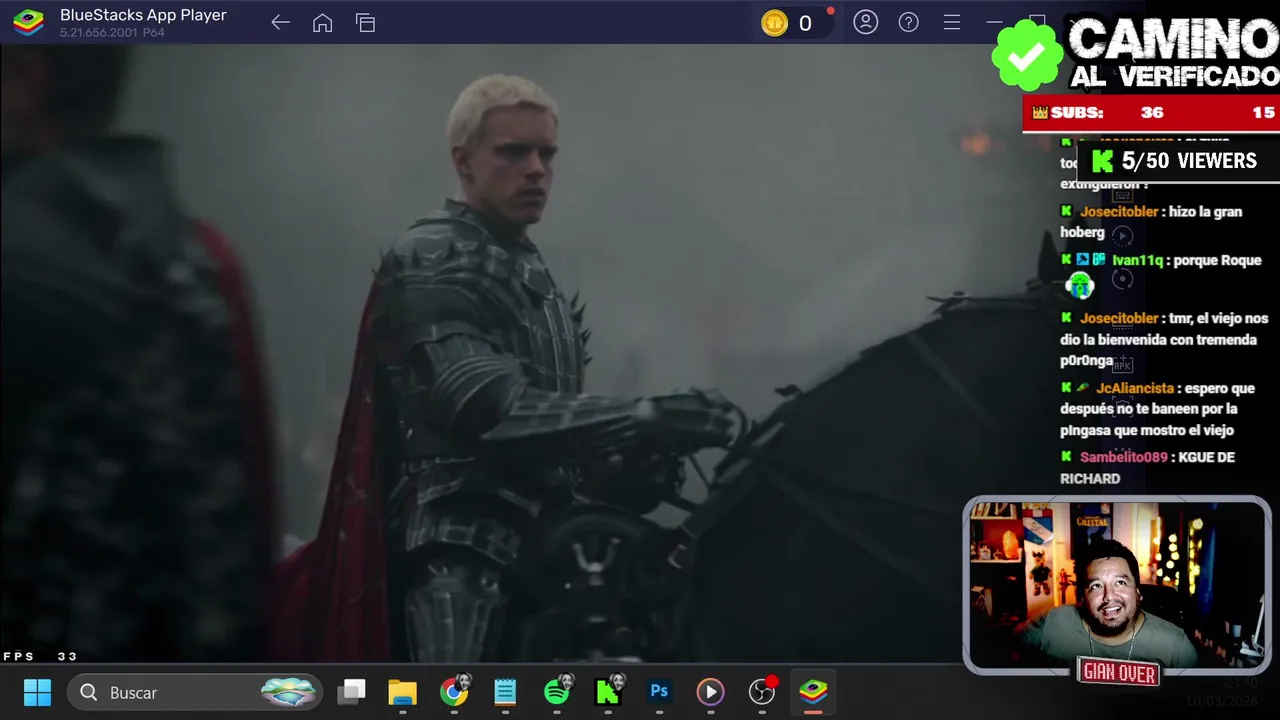1280x720 pixels.
Task: Open BlueStacks account profile icon
Action: coord(866,22)
